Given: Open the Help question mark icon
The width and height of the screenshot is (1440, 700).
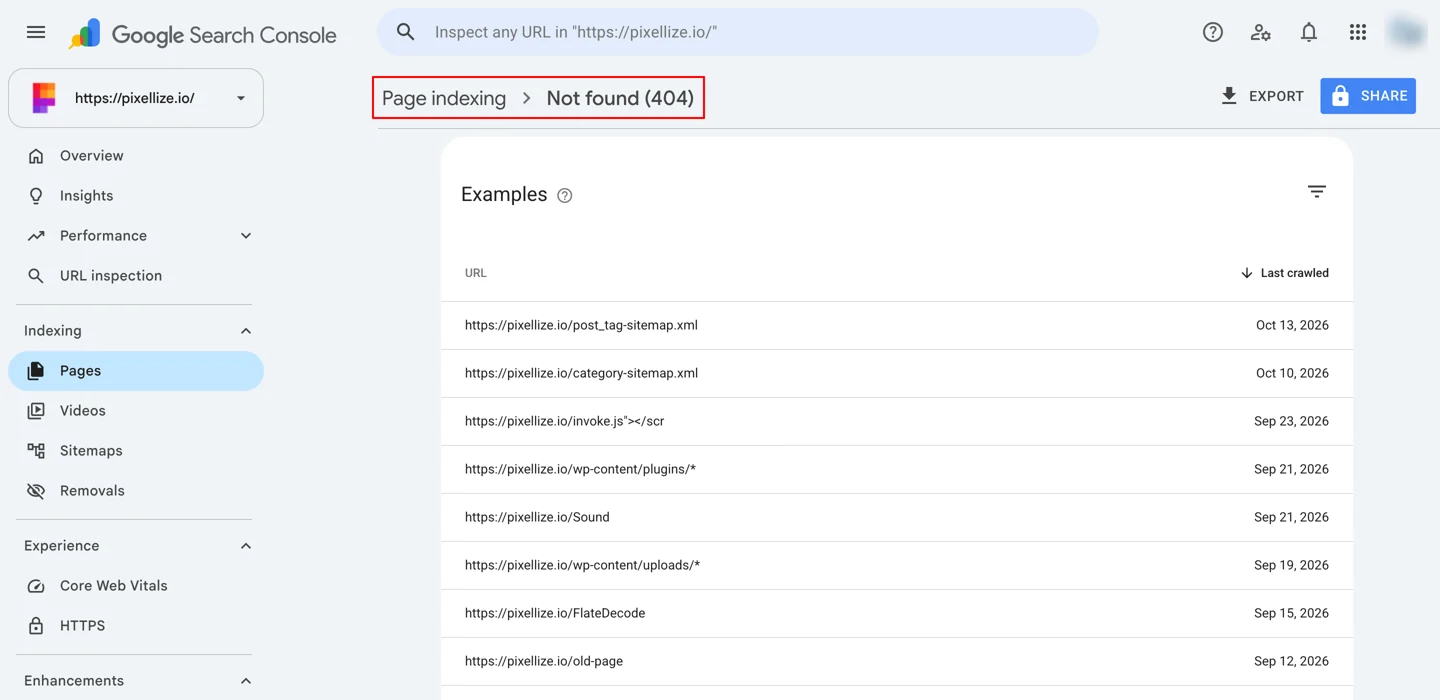Looking at the screenshot, I should (x=1213, y=32).
